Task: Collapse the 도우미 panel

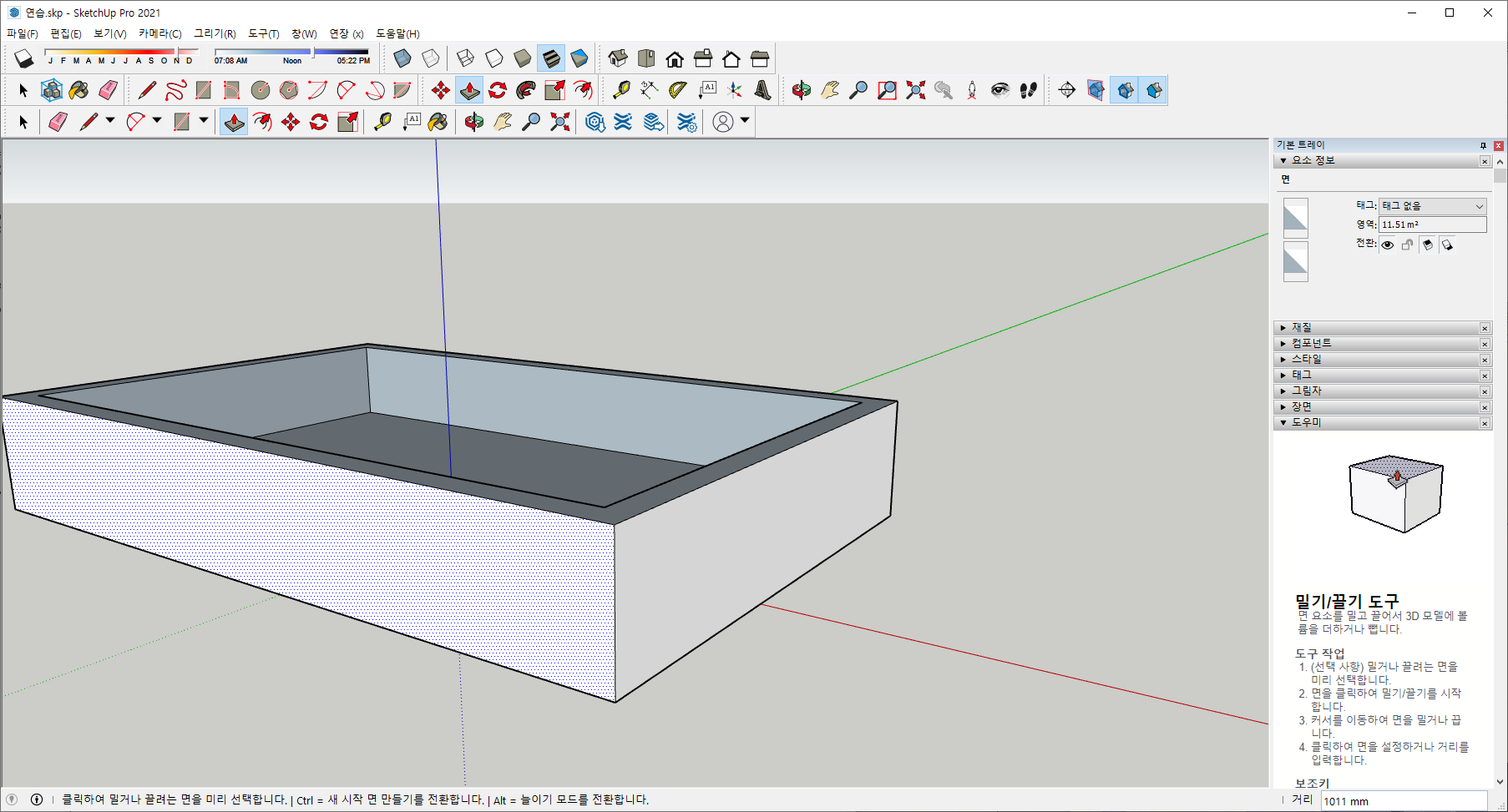Action: (1382, 423)
